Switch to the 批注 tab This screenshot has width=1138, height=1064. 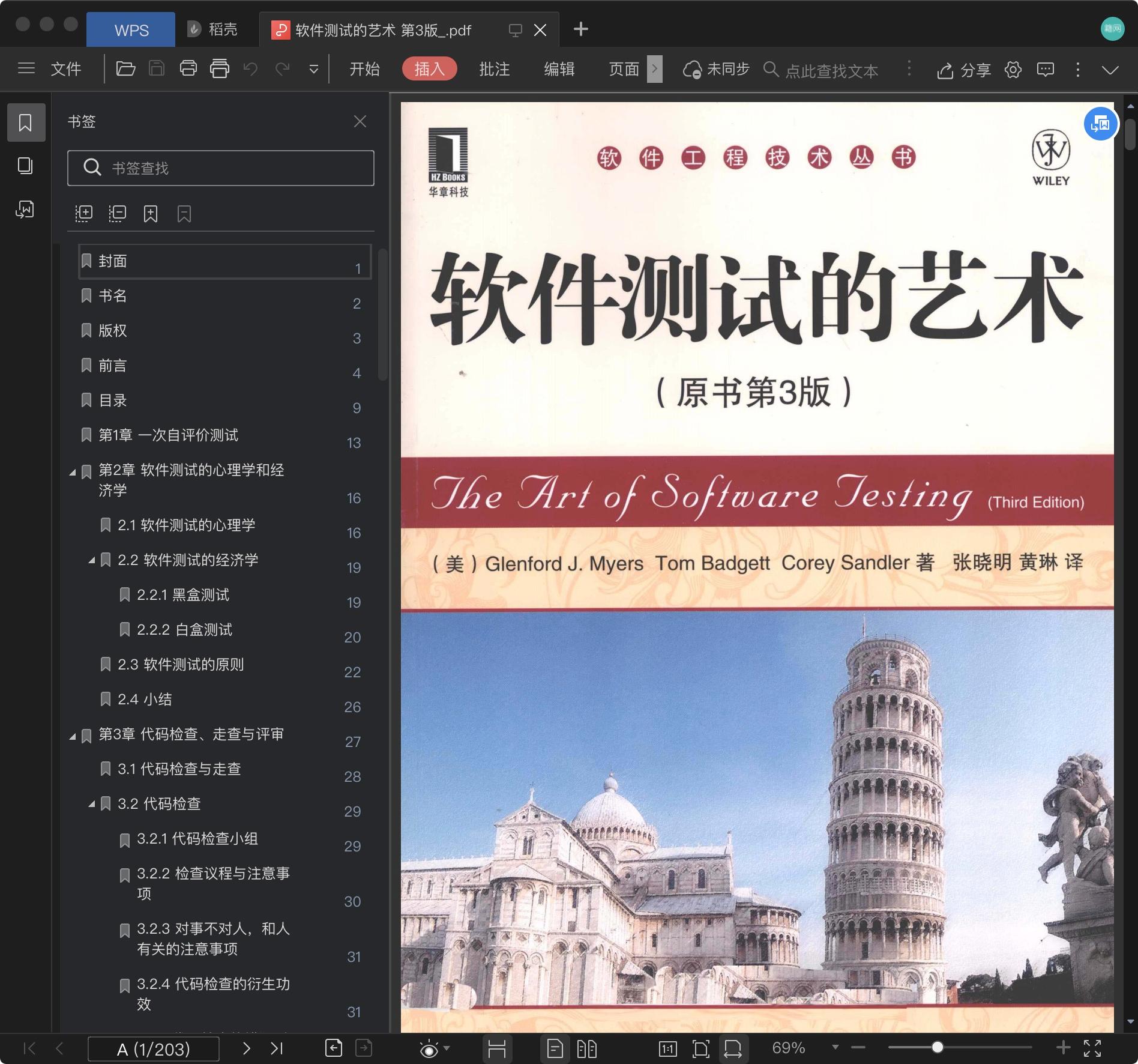click(x=495, y=69)
